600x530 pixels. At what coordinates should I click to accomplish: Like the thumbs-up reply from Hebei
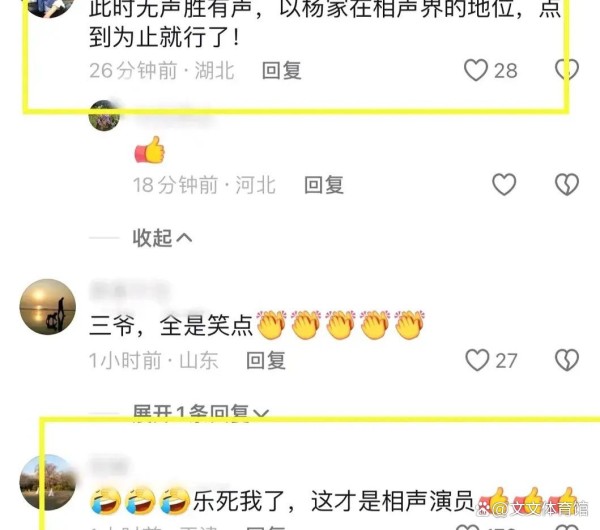click(504, 184)
